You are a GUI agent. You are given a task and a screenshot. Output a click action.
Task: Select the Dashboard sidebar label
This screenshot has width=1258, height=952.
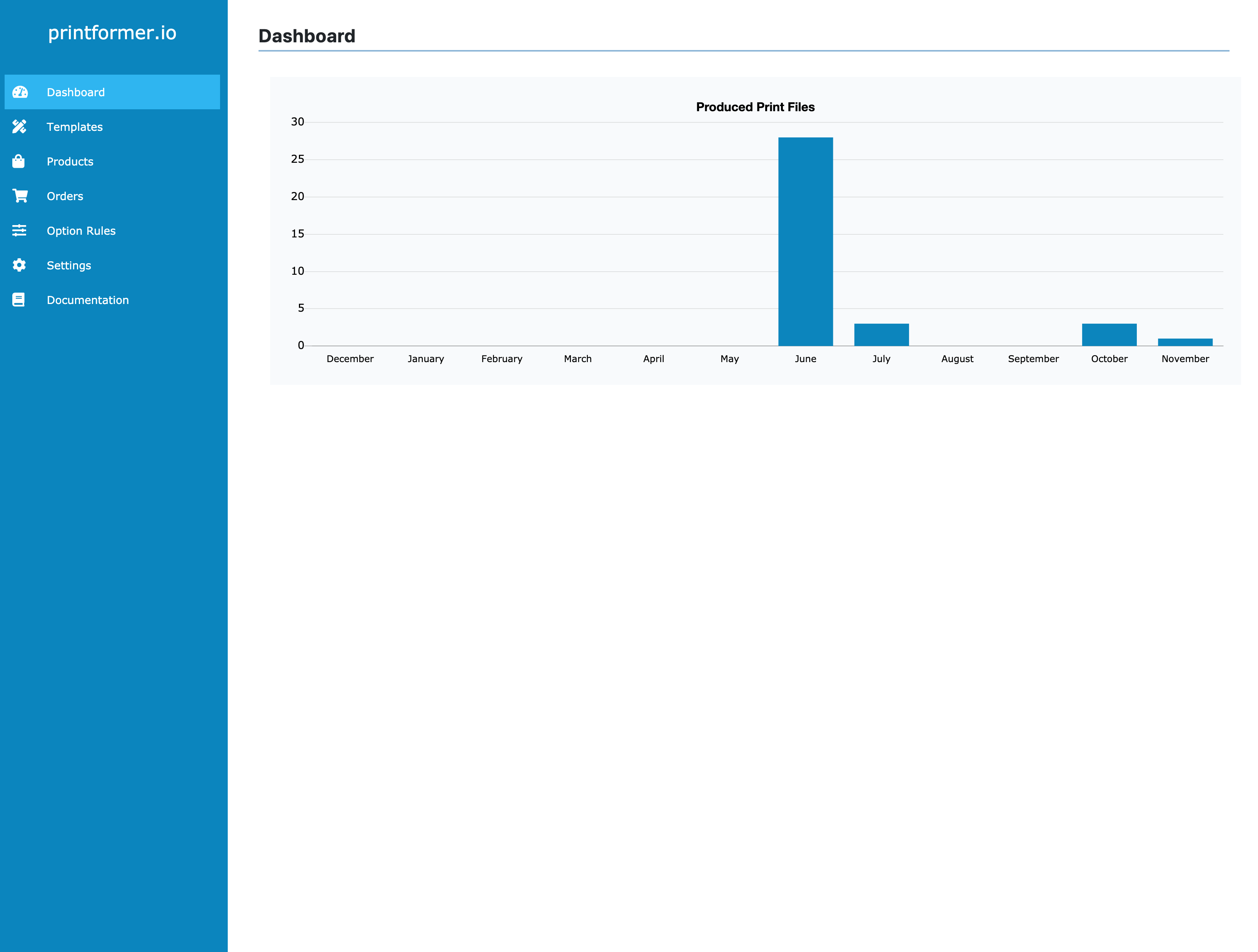(76, 92)
